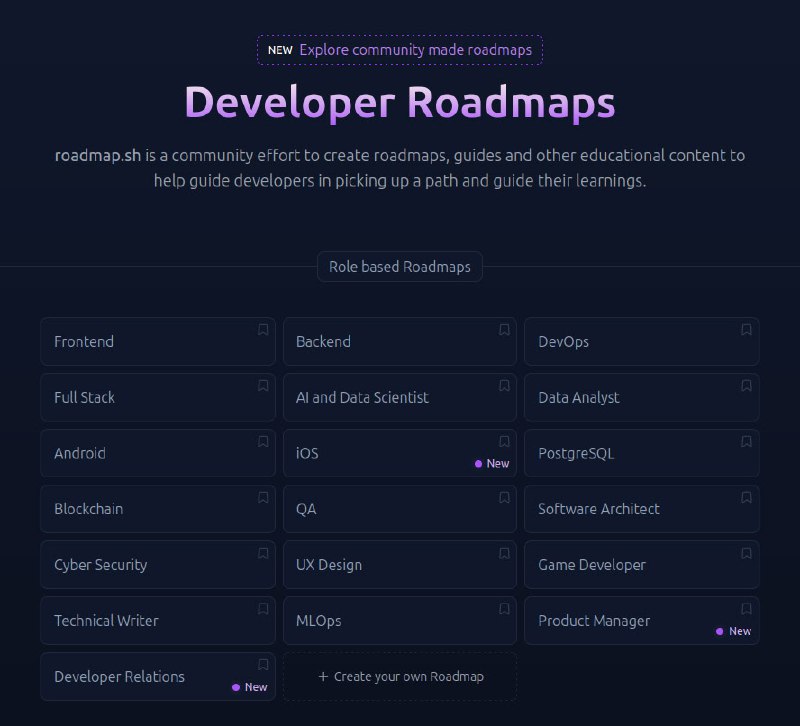Open the DevOps roadmap
The height and width of the screenshot is (726, 800).
(x=641, y=341)
